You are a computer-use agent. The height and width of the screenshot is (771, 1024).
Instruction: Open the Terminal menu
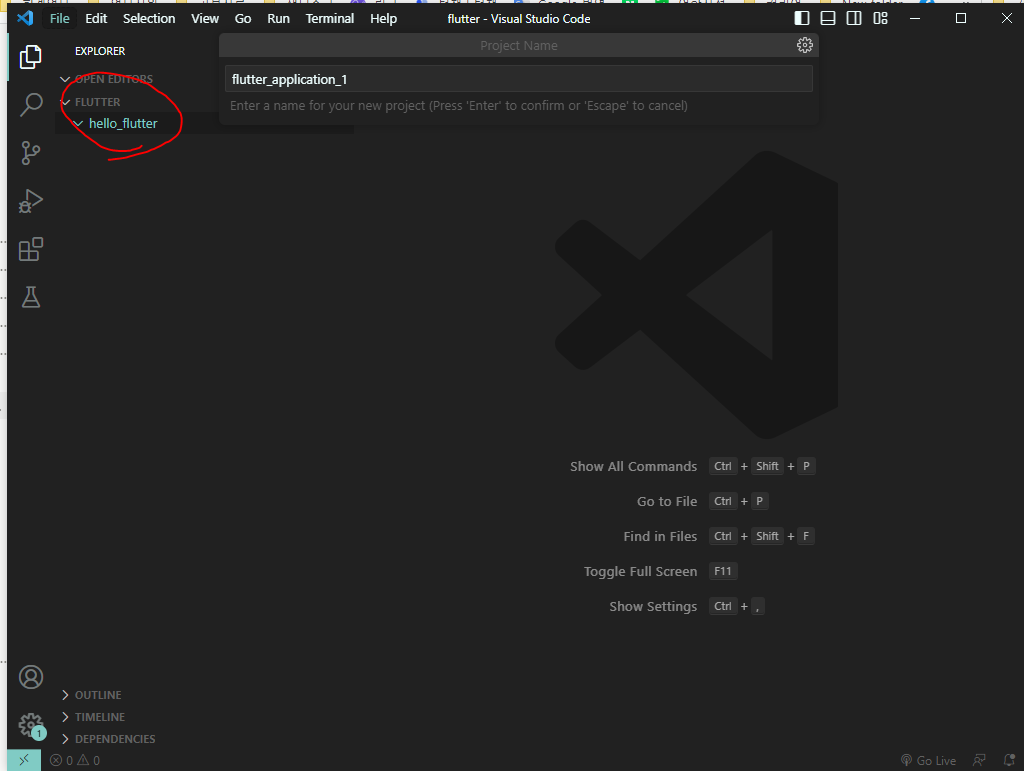[x=330, y=18]
